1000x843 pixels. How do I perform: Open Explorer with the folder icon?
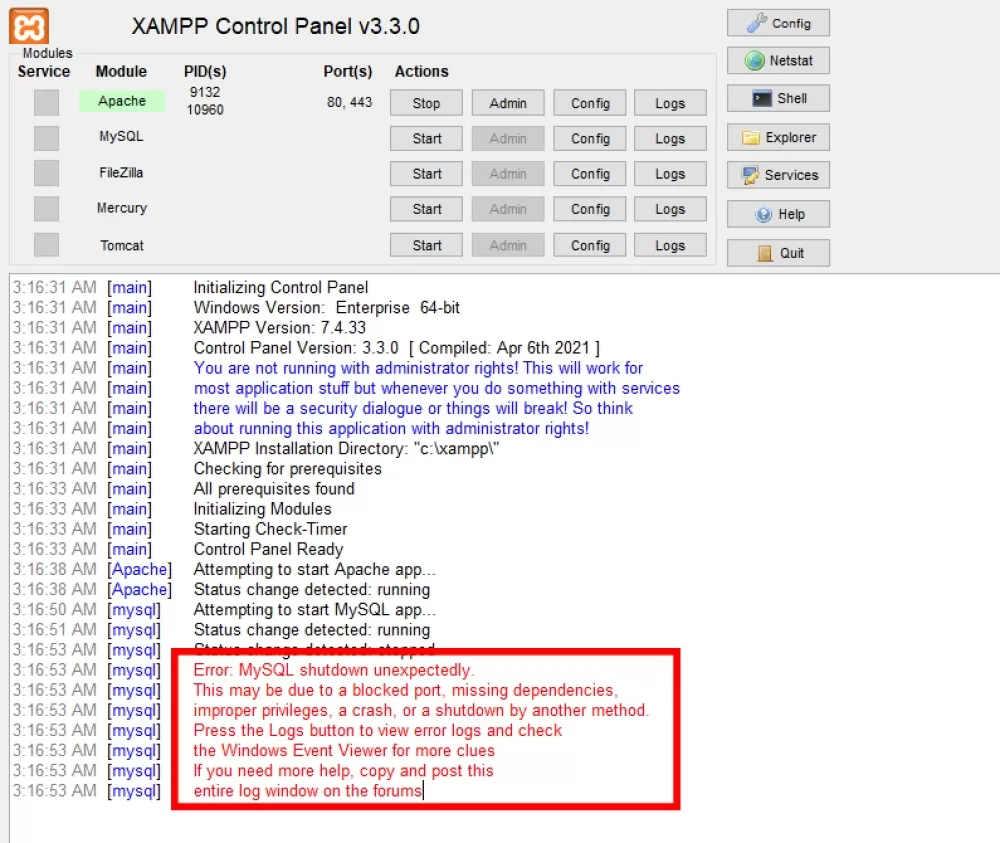778,137
